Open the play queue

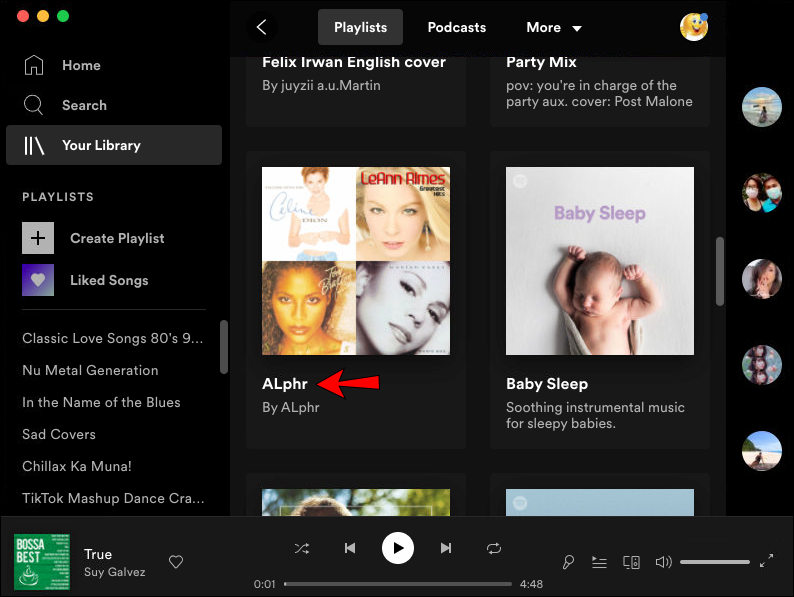[600, 562]
